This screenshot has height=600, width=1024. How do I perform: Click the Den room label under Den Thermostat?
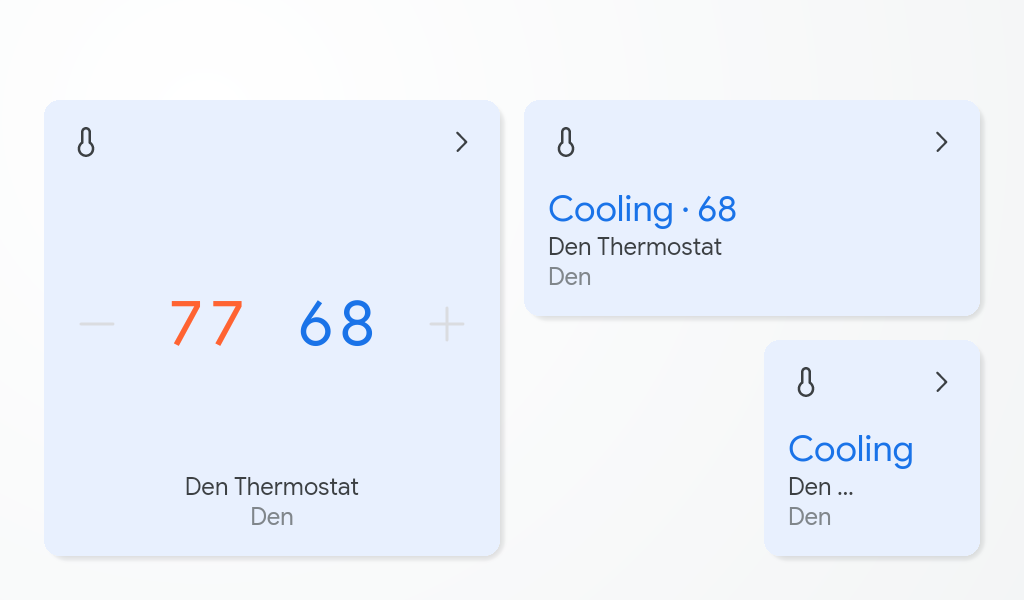pyautogui.click(x=271, y=517)
